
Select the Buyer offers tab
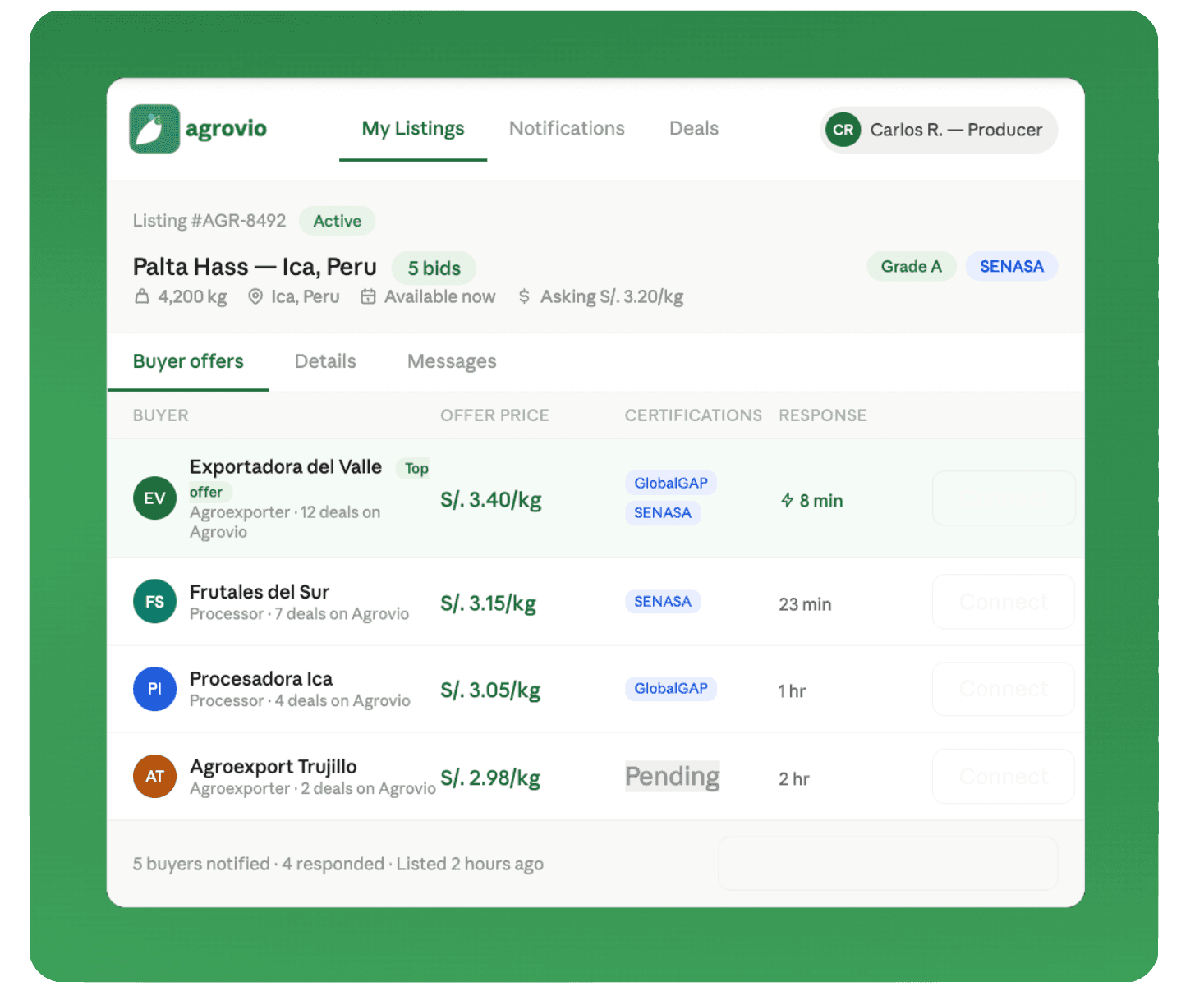(x=188, y=362)
